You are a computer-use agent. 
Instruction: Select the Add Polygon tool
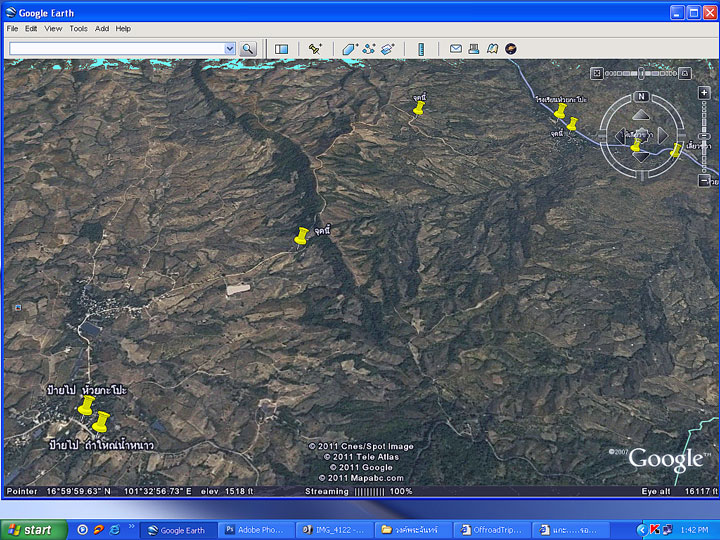point(349,48)
